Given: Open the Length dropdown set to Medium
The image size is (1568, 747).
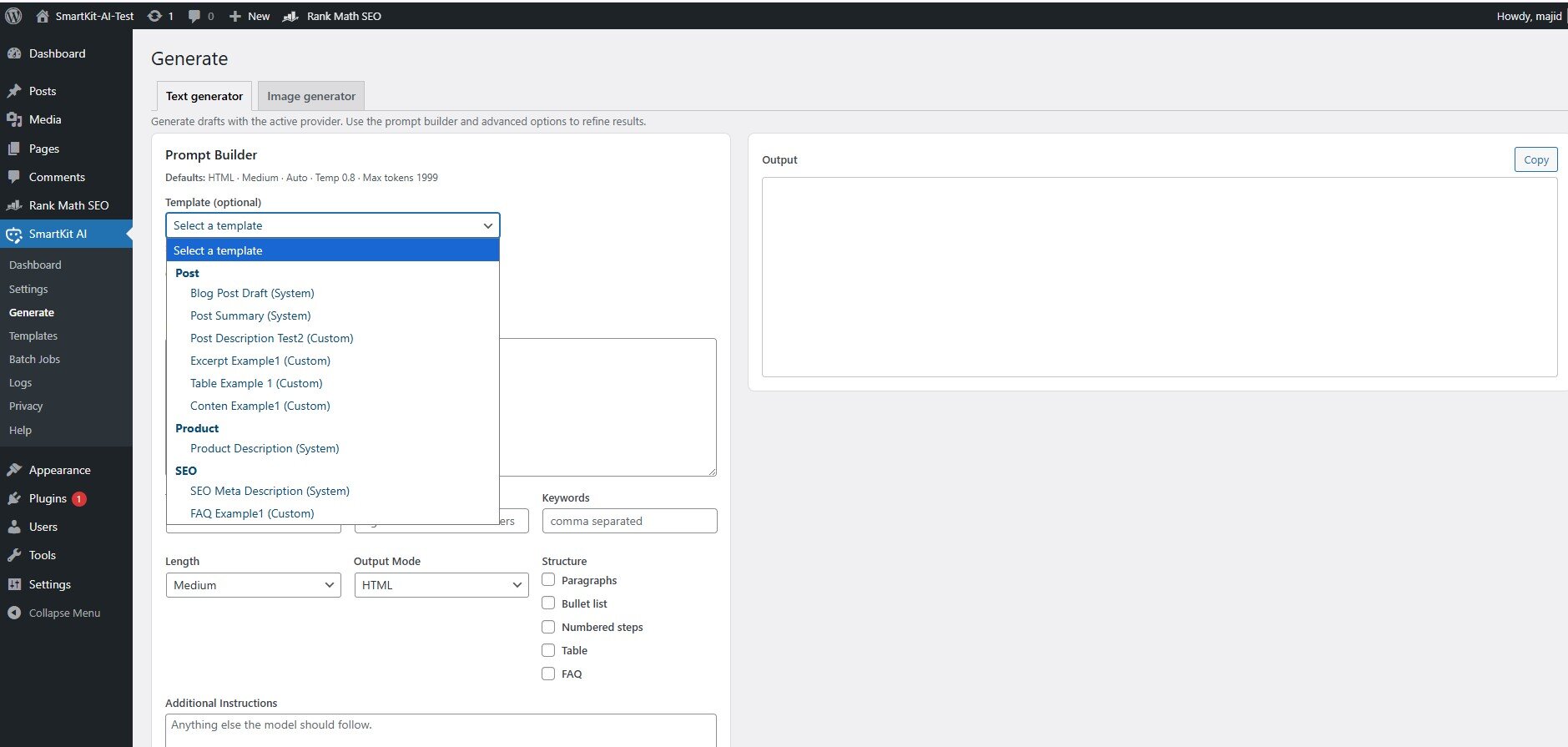Looking at the screenshot, I should (x=253, y=585).
